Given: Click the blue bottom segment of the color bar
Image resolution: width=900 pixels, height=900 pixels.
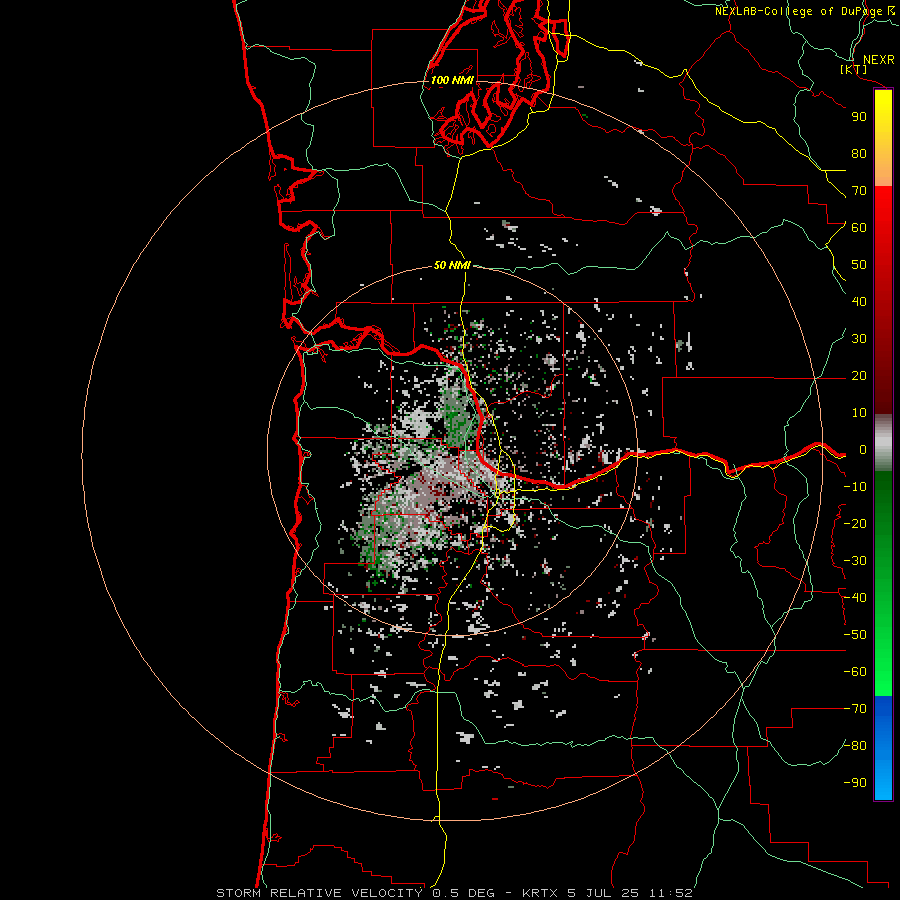Looking at the screenshot, I should (883, 748).
